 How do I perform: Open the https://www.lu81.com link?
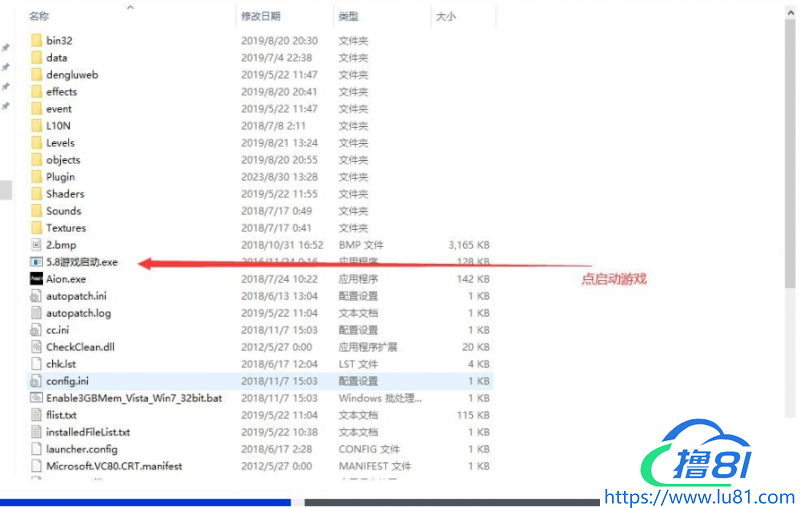[x=701, y=497]
